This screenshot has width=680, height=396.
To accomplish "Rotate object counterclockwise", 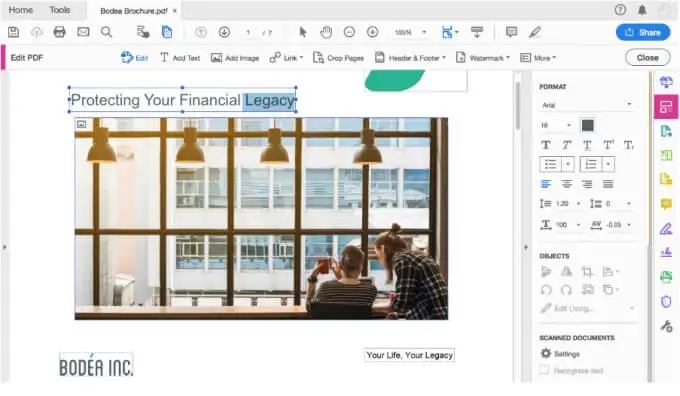I will pos(546,290).
